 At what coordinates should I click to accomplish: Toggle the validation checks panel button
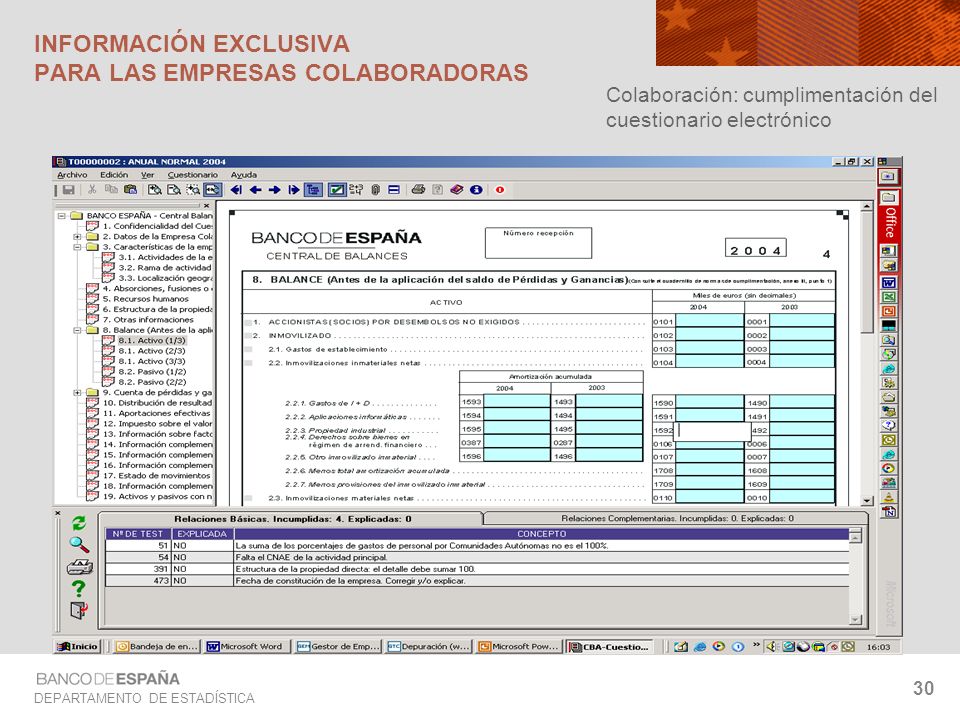coord(337,190)
